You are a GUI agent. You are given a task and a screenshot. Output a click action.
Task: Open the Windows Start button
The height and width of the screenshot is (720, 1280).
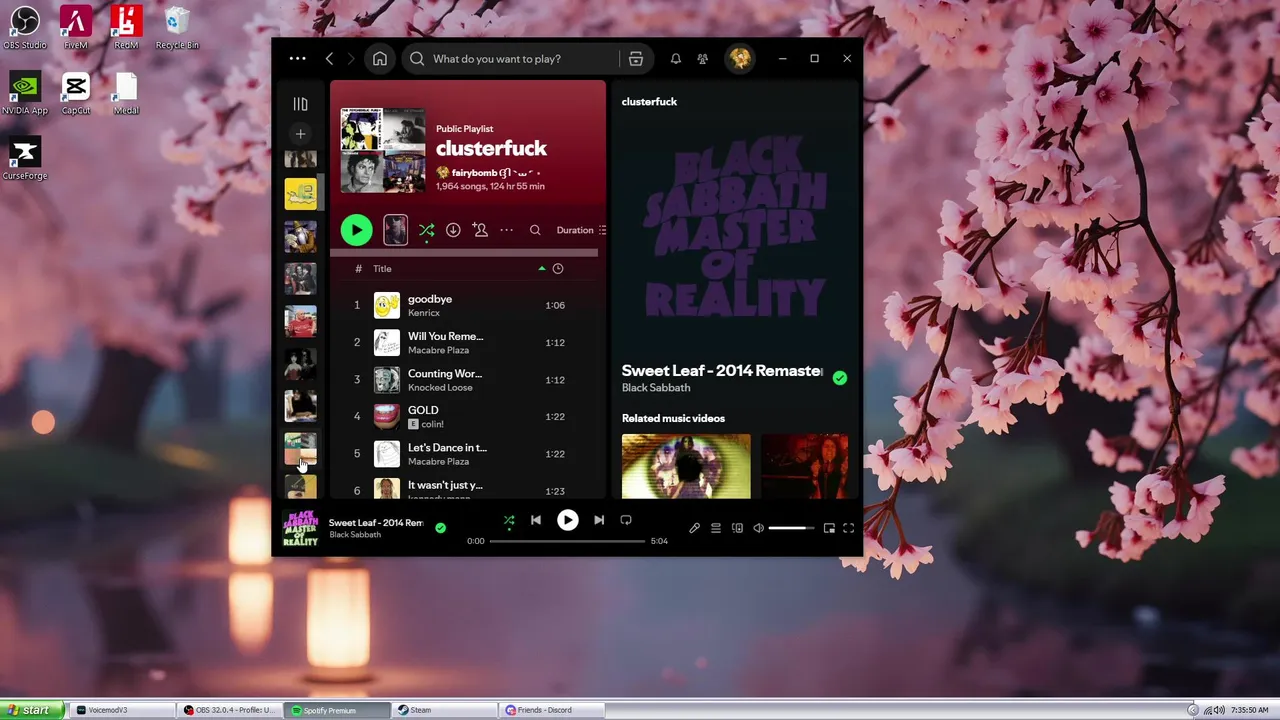point(32,710)
